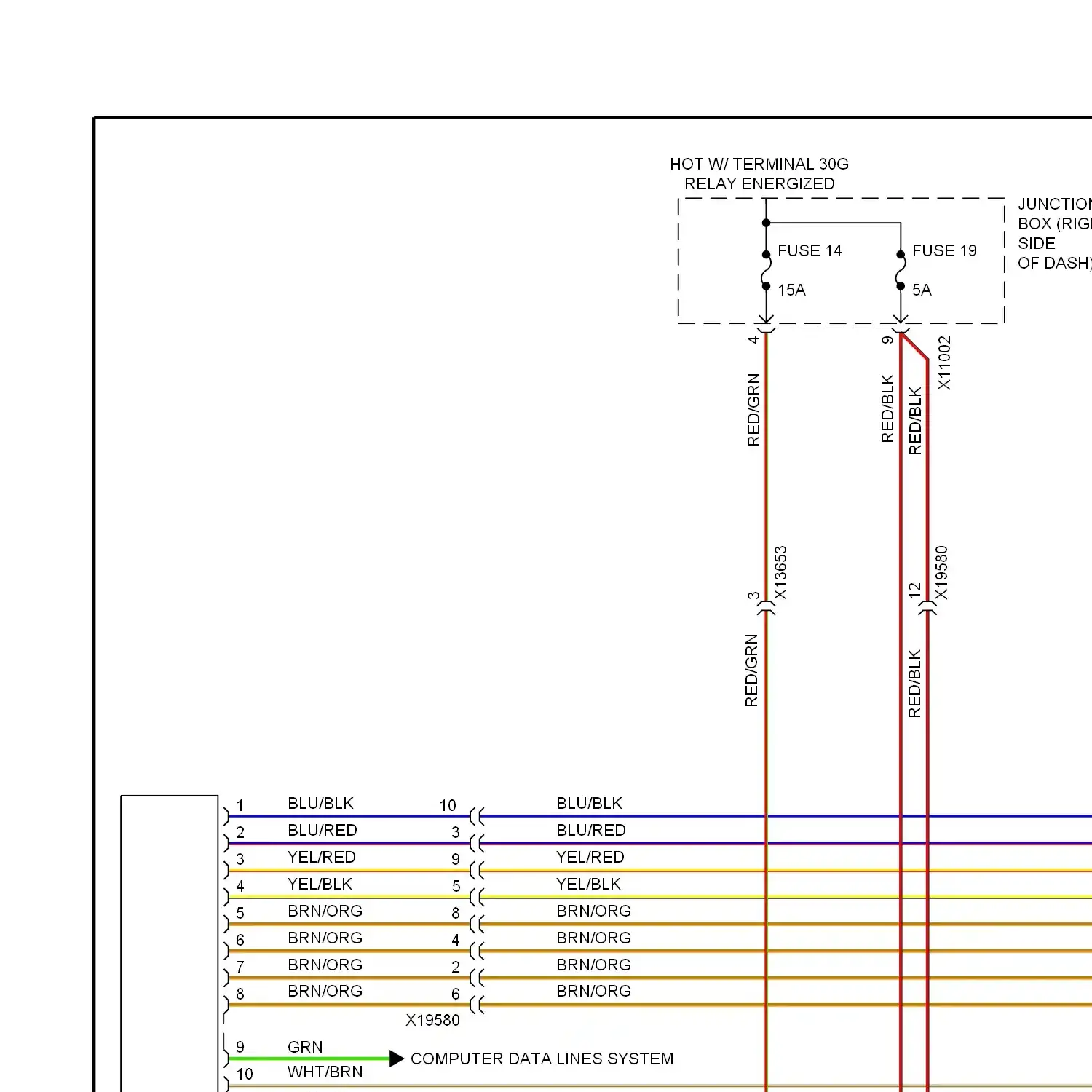Click the "BLU/BLK" label right of connector pin 10
Viewport: 1092px width, 1092px height.
(589, 803)
